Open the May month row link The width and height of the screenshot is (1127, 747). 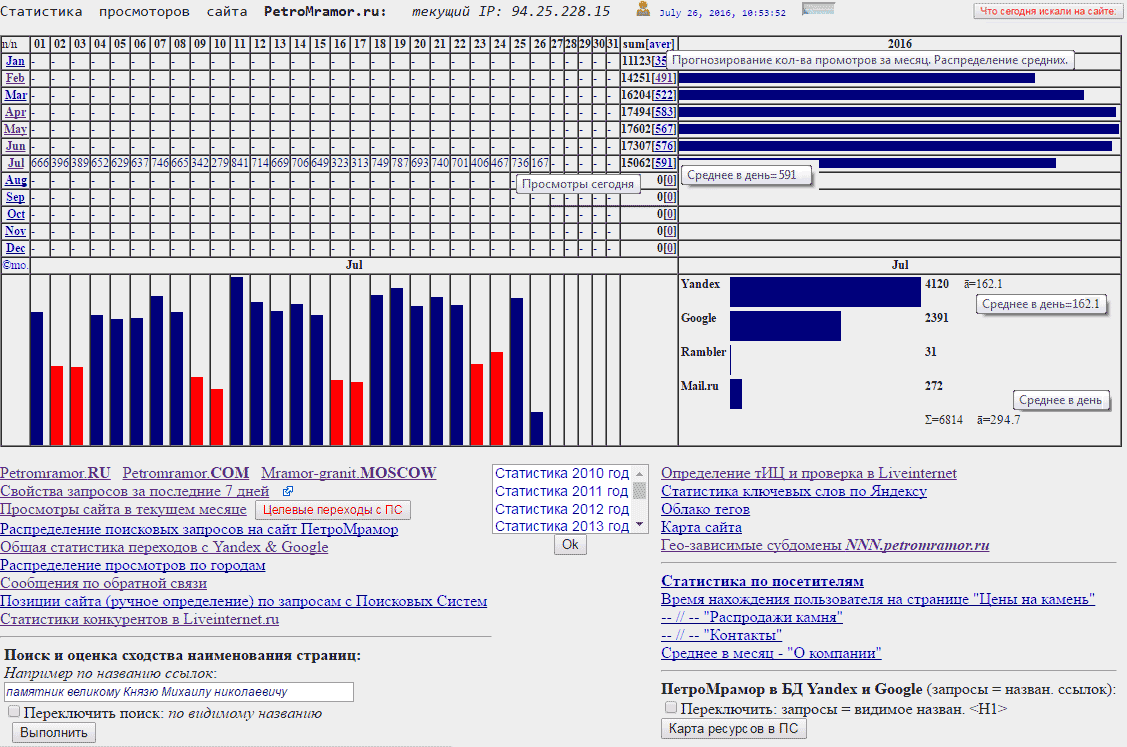pos(15,129)
